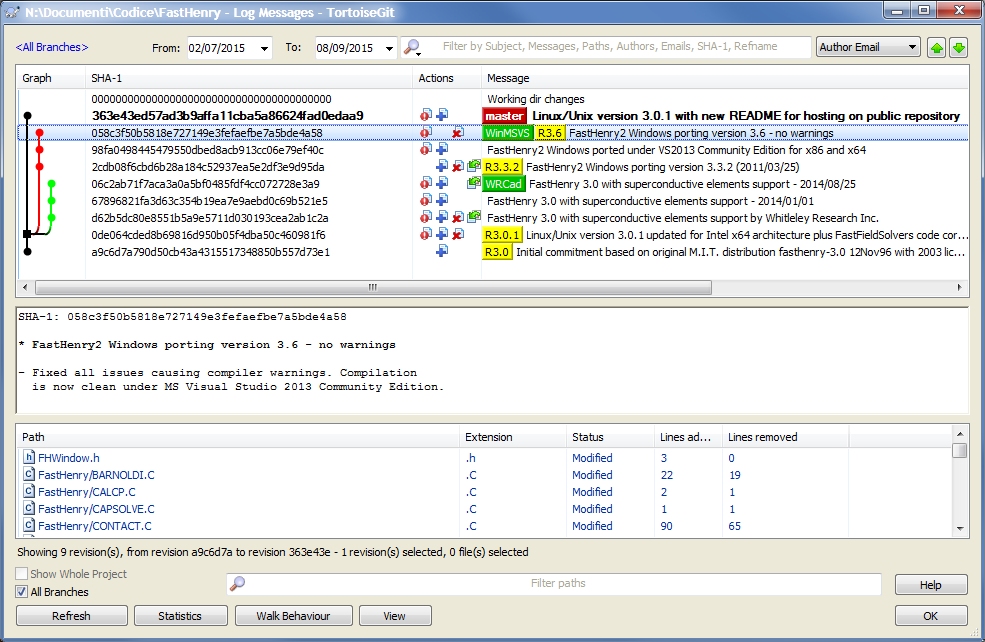Click the <All Branches> link
Viewport: 985px width, 642px height.
[52, 47]
